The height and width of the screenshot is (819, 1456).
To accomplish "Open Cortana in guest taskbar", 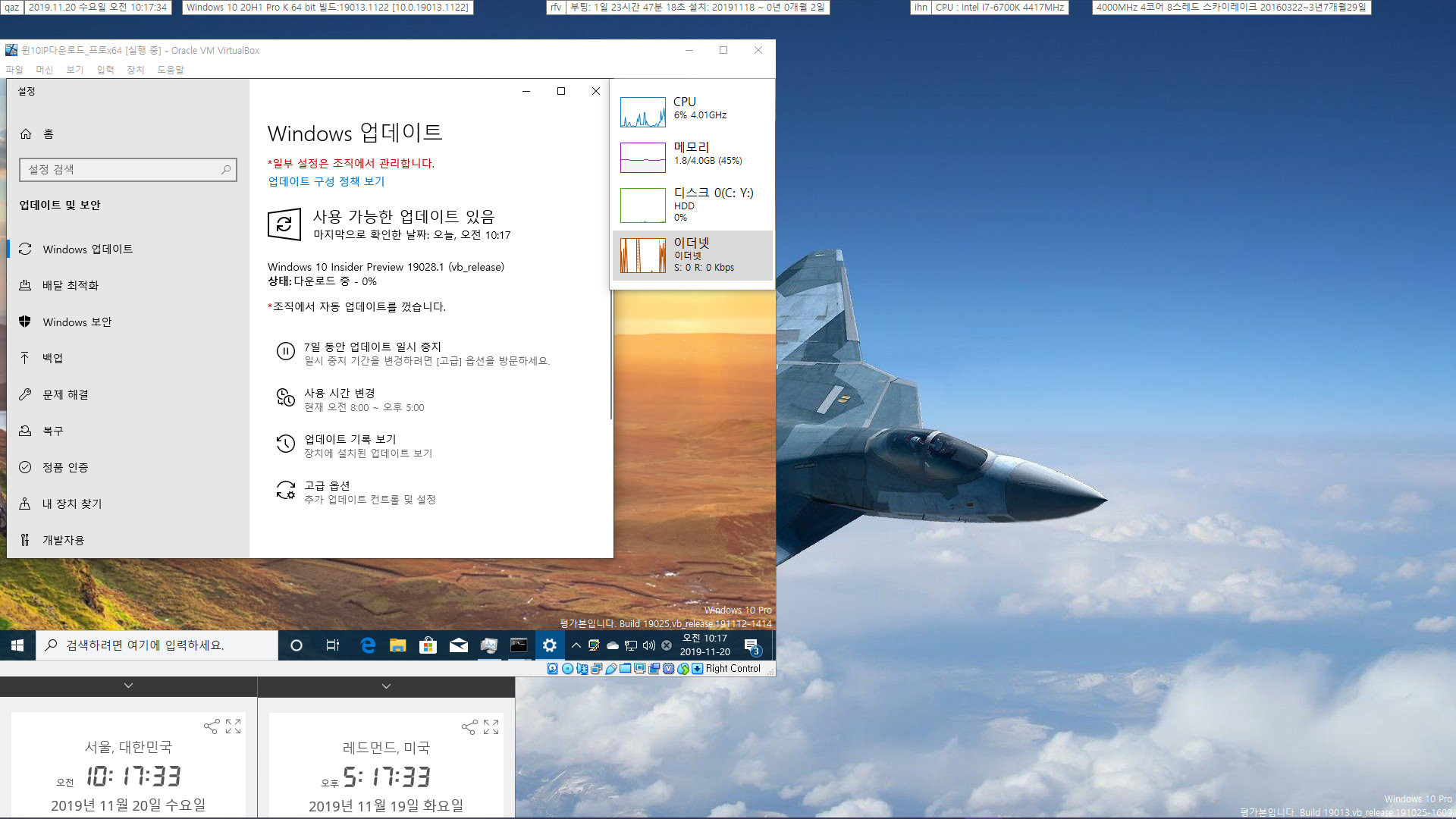I will pos(297,645).
